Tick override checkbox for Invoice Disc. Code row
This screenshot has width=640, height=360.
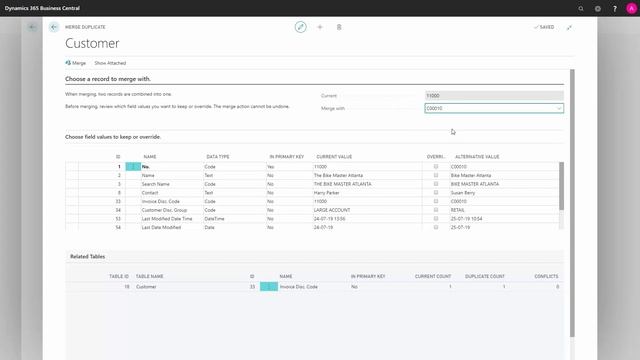click(436, 201)
